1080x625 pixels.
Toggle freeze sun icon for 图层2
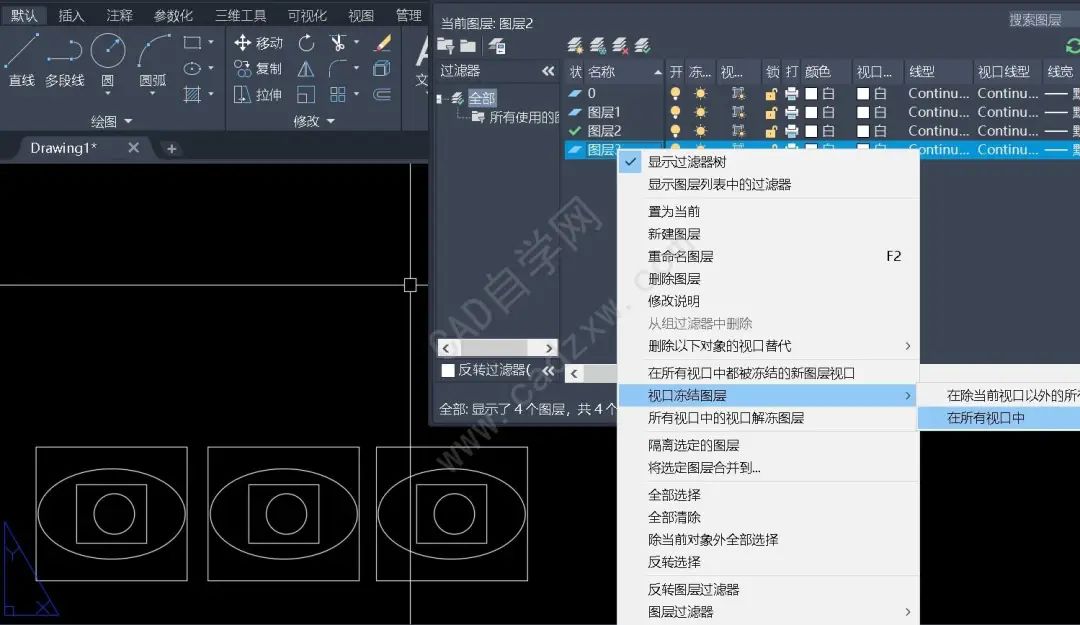(x=700, y=131)
